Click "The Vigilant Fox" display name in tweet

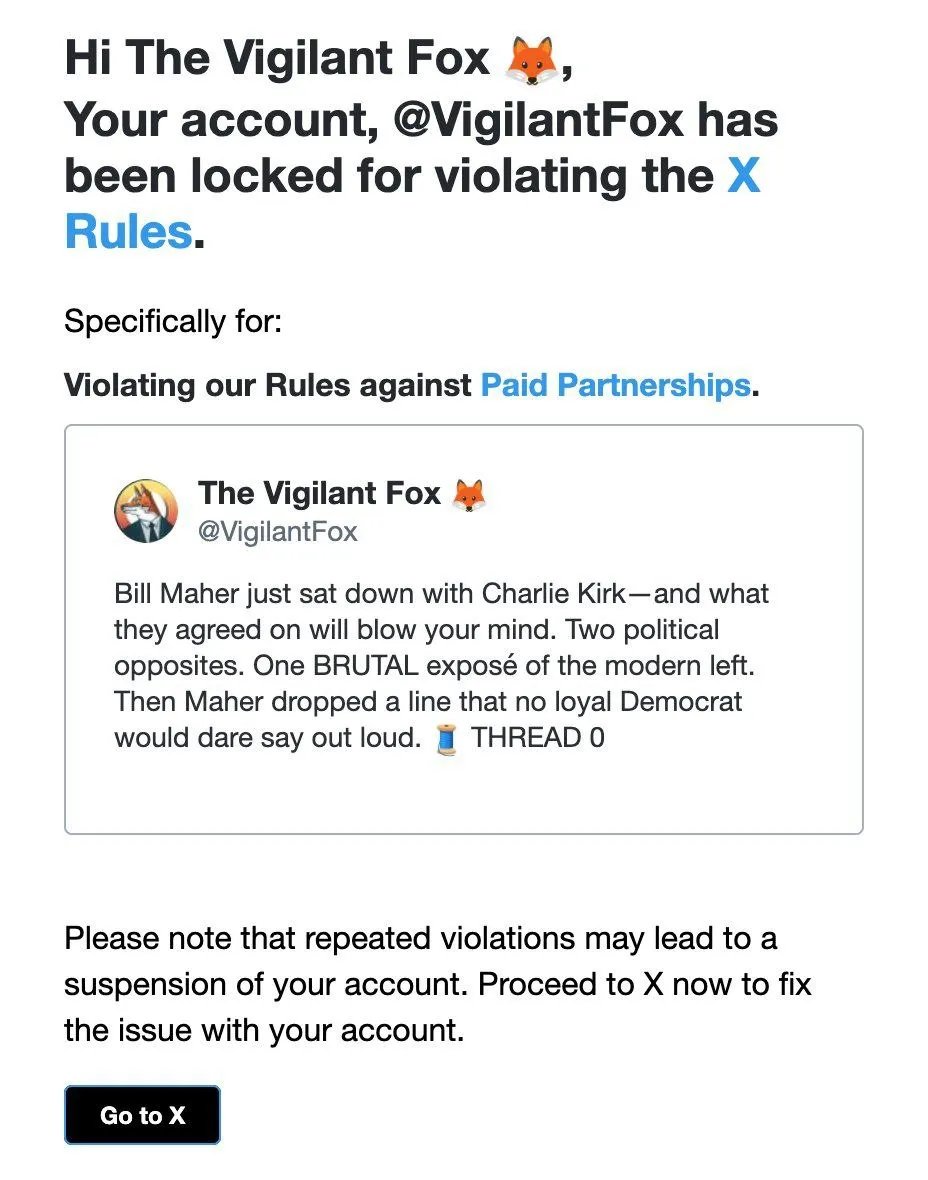click(319, 493)
